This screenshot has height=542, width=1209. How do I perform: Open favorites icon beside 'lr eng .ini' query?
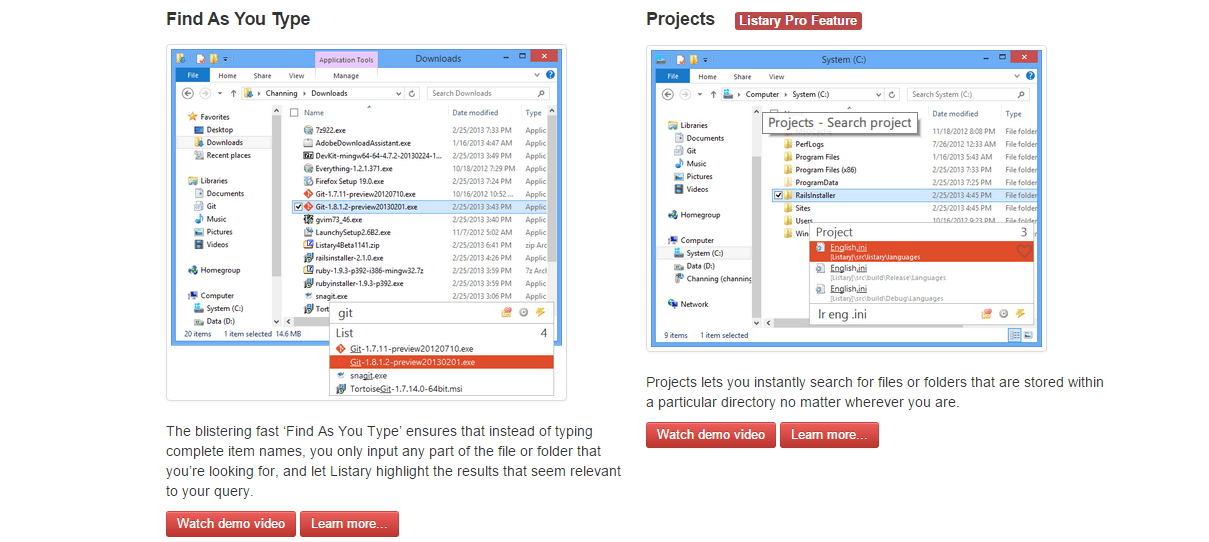(x=987, y=314)
